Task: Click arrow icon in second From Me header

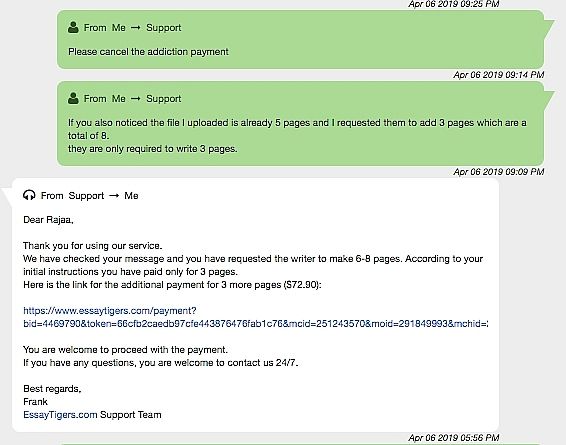Action: [135, 99]
